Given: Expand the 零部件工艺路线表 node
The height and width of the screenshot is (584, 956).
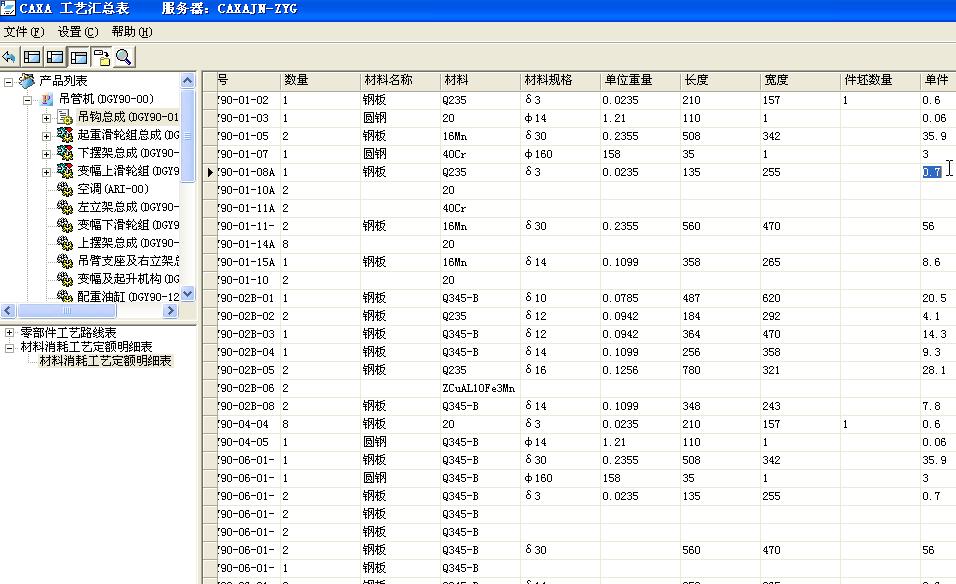Looking at the screenshot, I should (10, 332).
